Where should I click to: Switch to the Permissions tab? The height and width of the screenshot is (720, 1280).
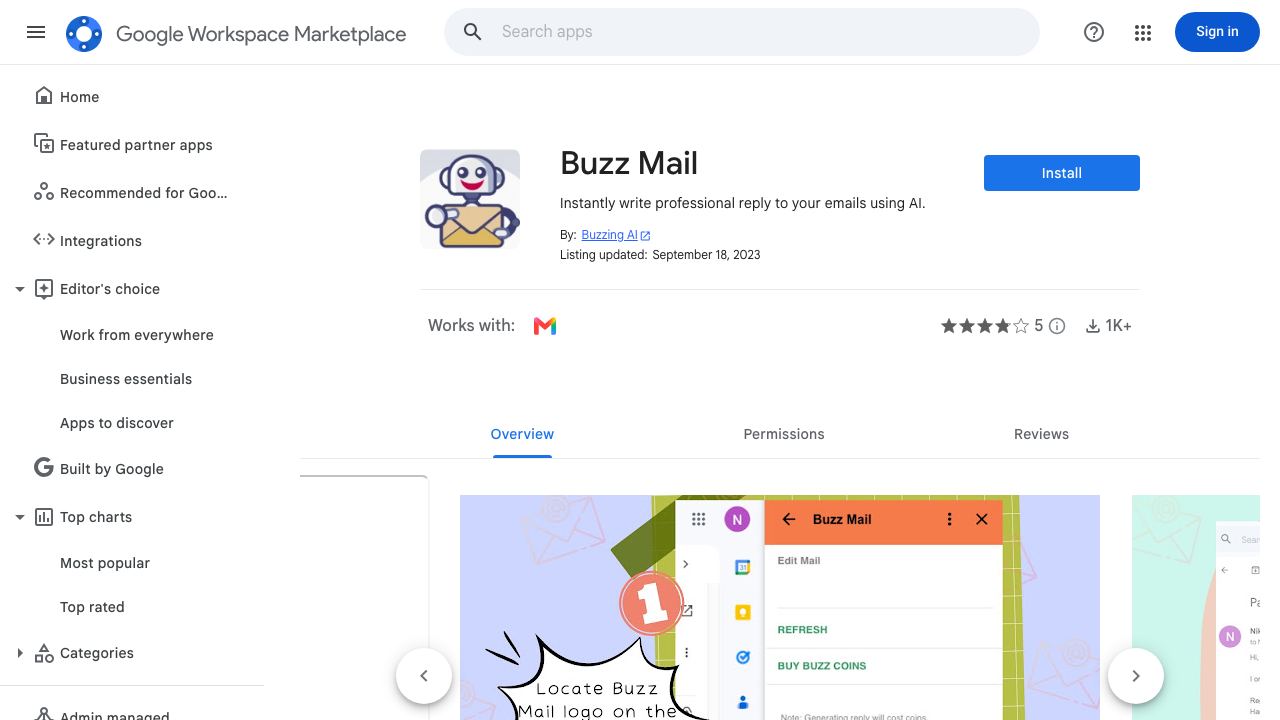pos(784,434)
